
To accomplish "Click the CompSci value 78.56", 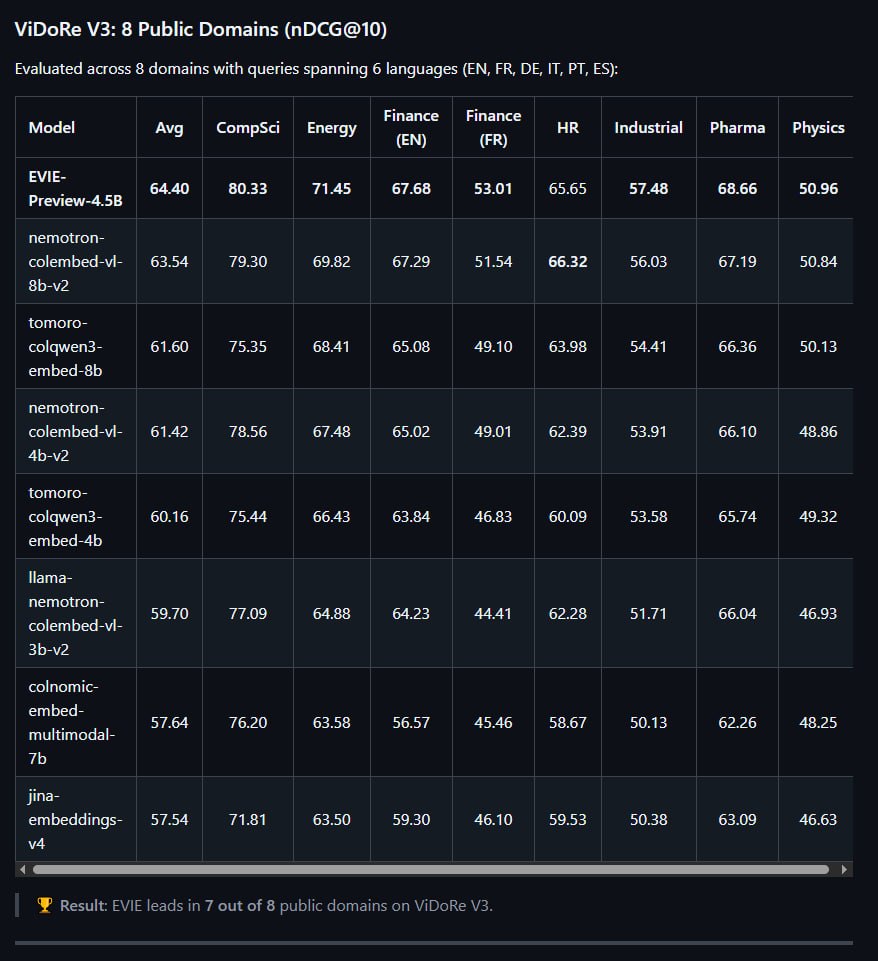I will [248, 431].
